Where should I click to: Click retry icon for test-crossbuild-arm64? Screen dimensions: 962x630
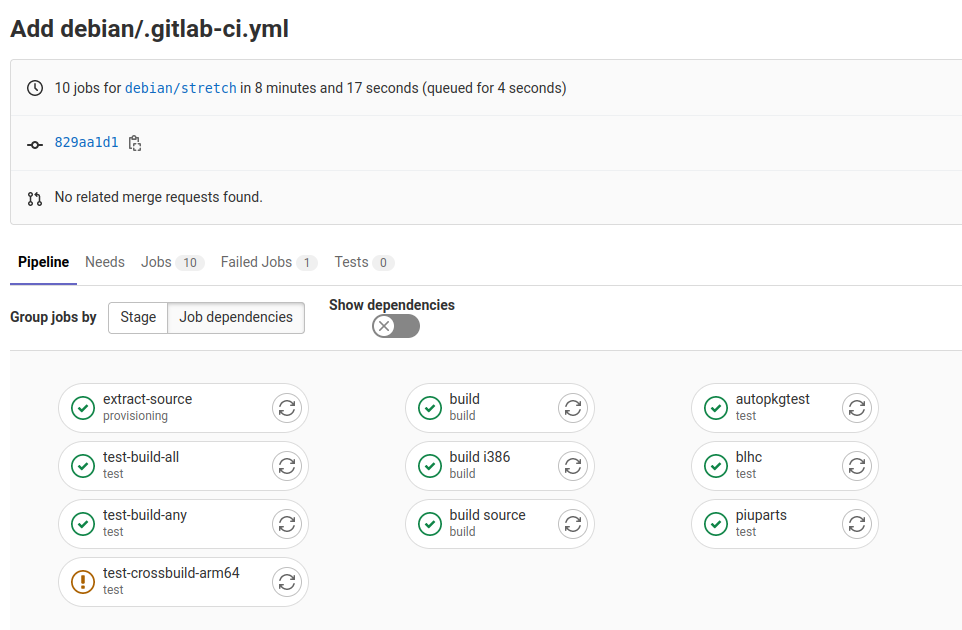286,582
